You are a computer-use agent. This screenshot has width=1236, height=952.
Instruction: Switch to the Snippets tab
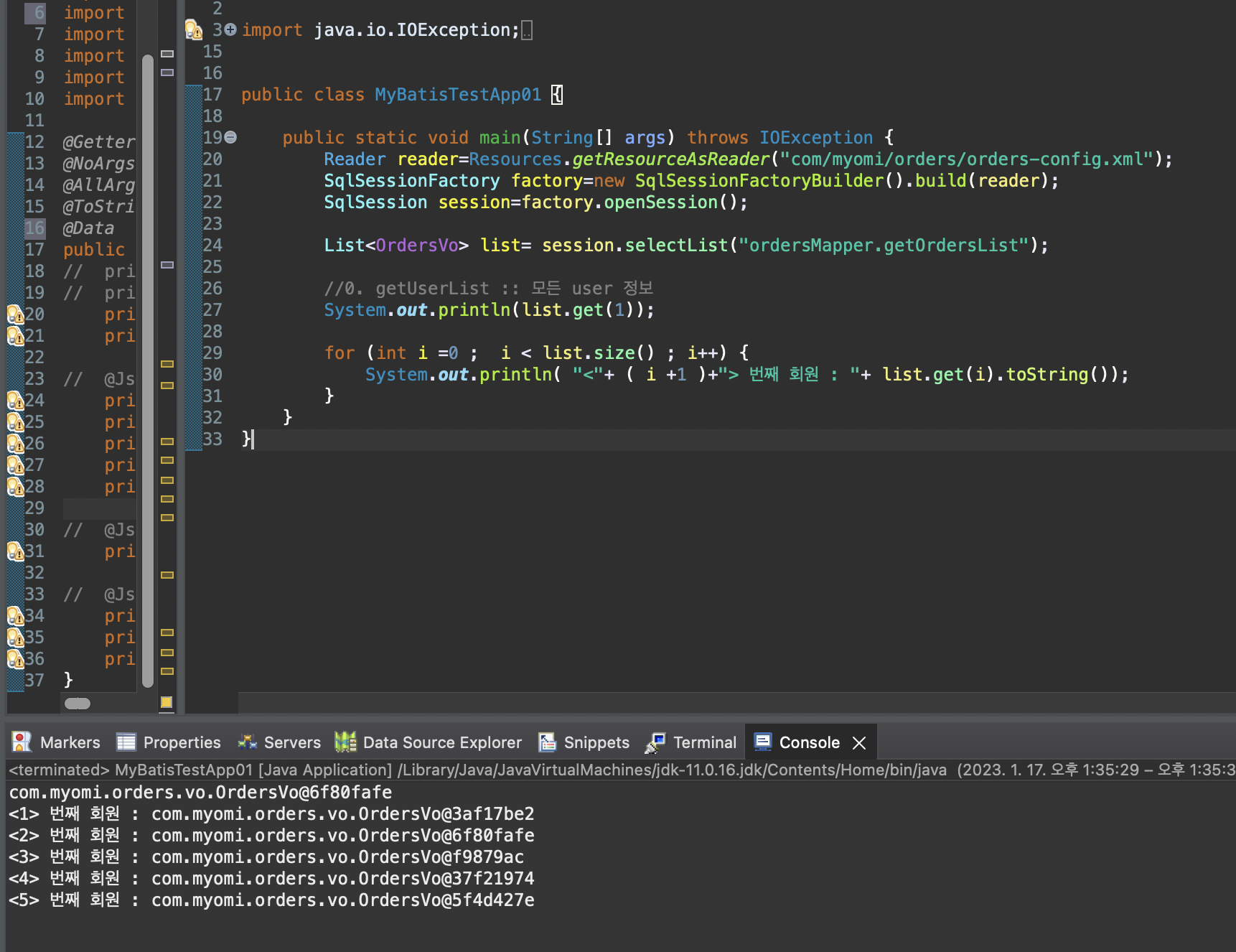596,742
